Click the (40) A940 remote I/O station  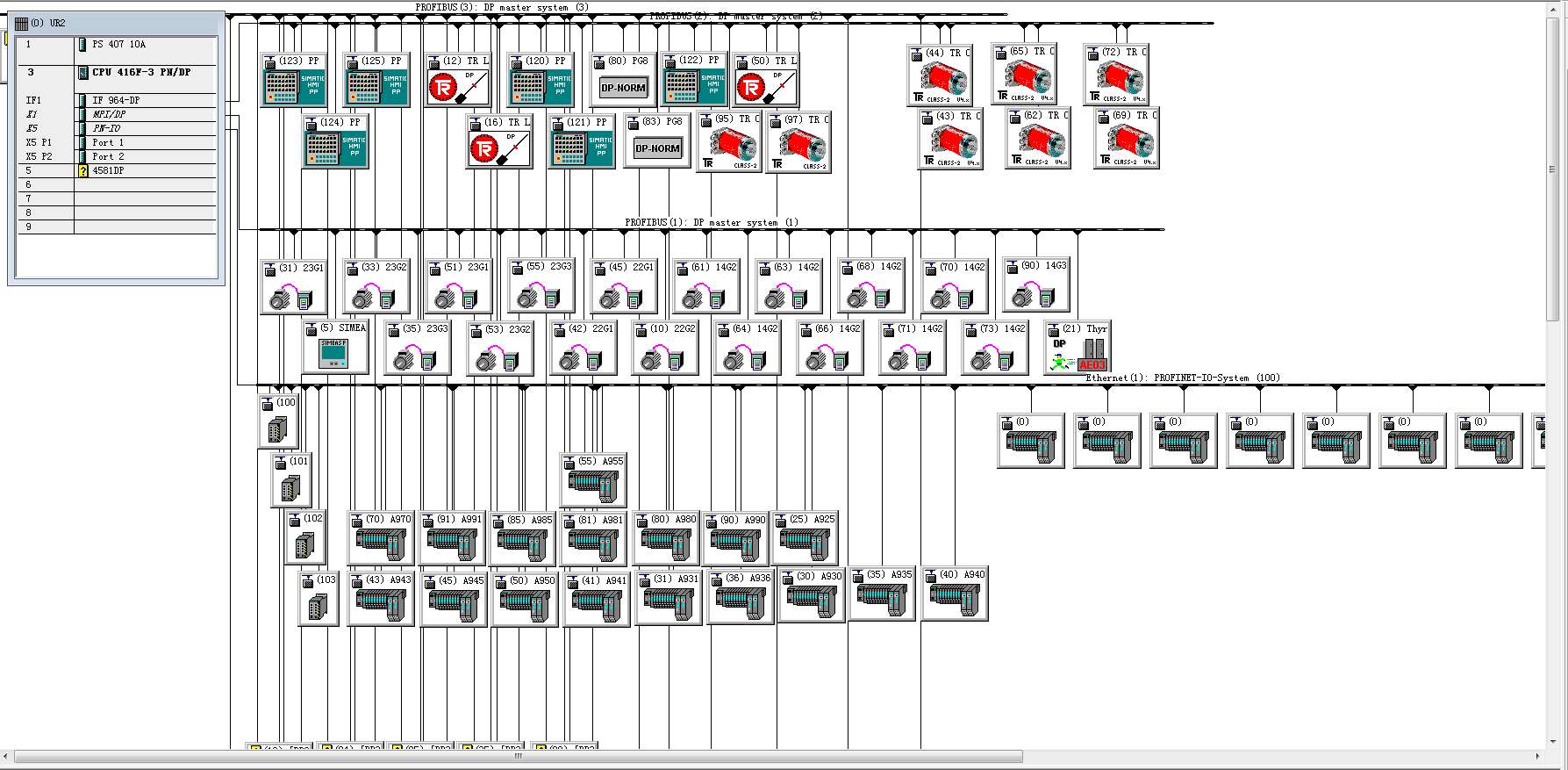point(954,597)
